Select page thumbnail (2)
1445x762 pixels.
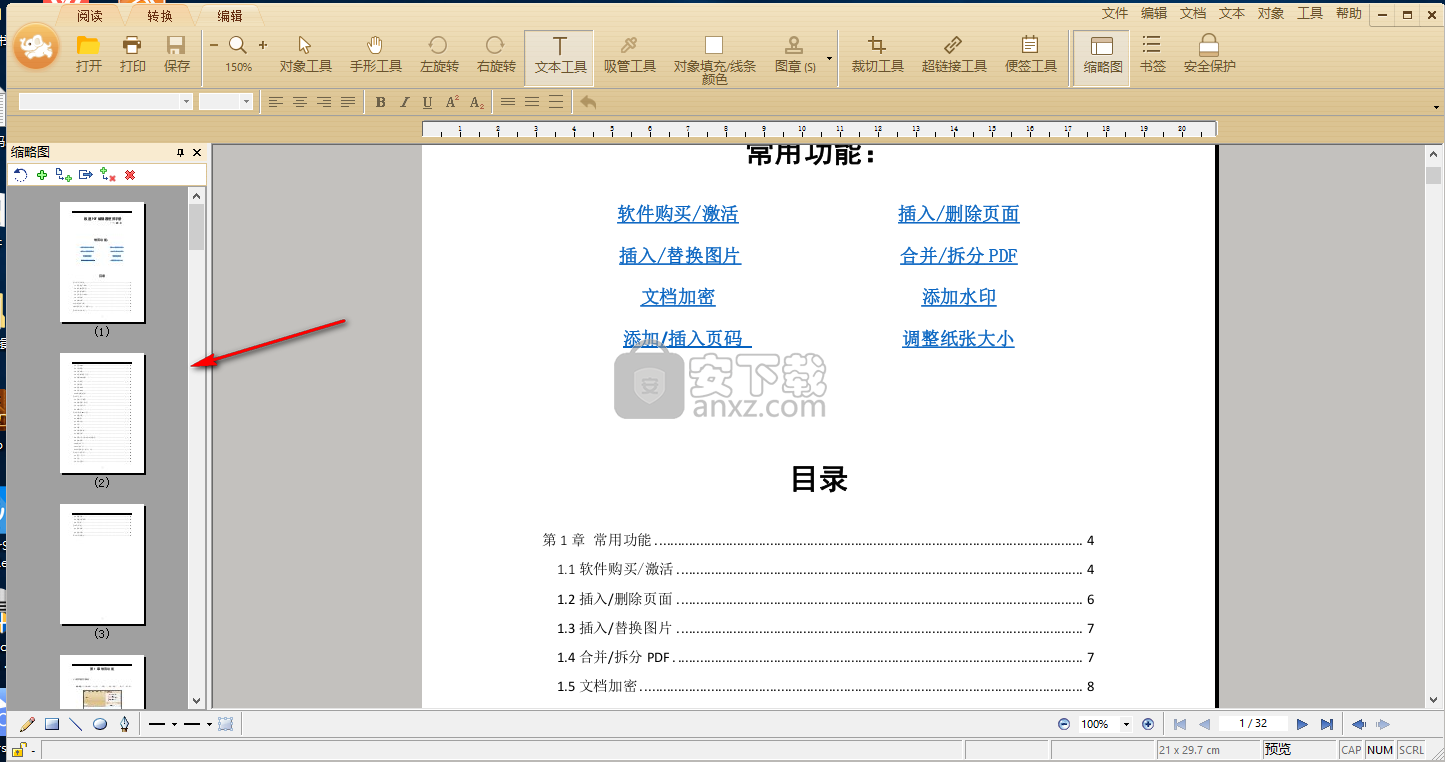102,413
